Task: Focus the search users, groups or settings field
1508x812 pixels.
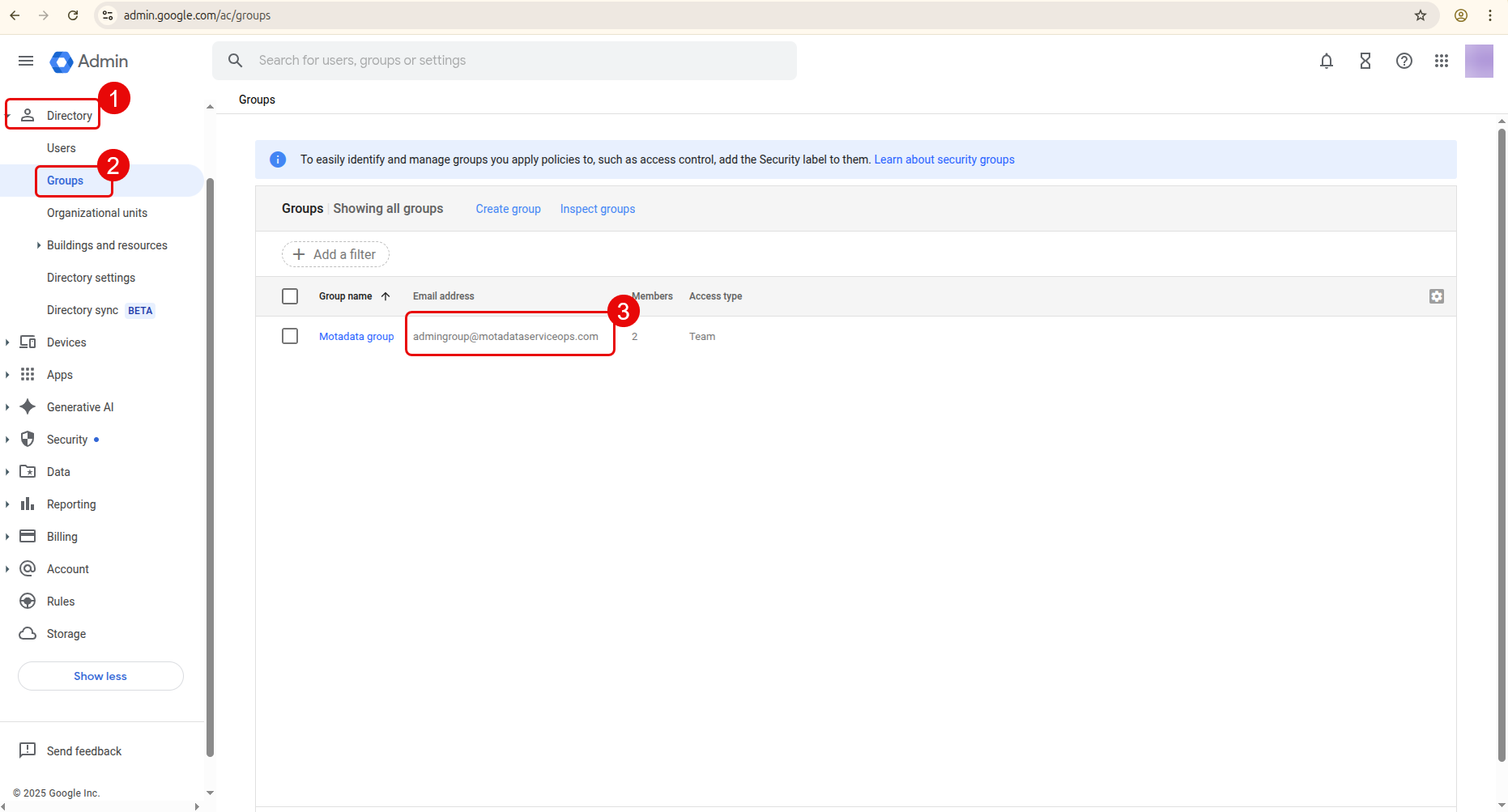Action: click(518, 61)
